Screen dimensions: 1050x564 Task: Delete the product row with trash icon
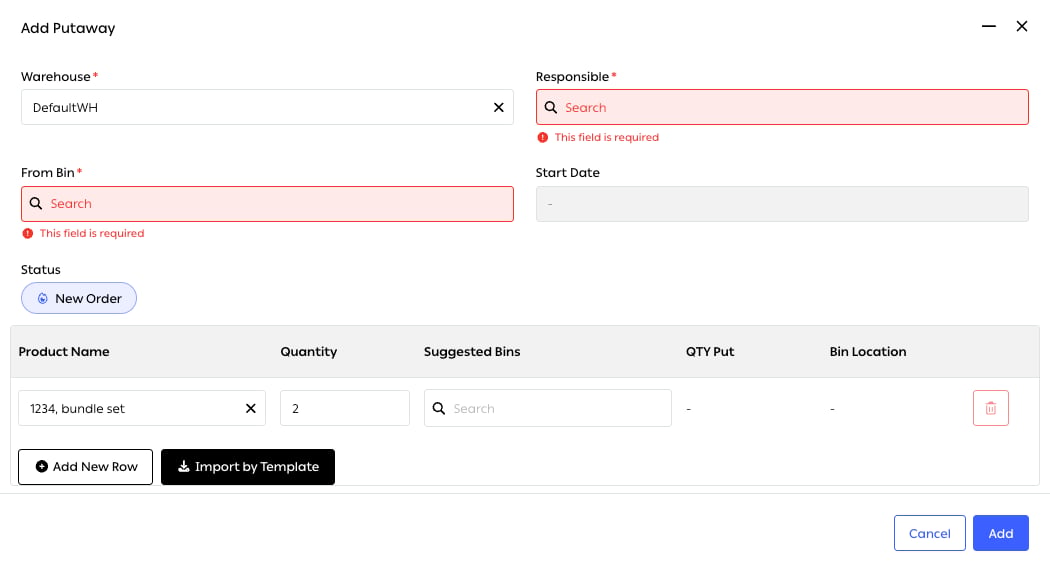[x=990, y=408]
